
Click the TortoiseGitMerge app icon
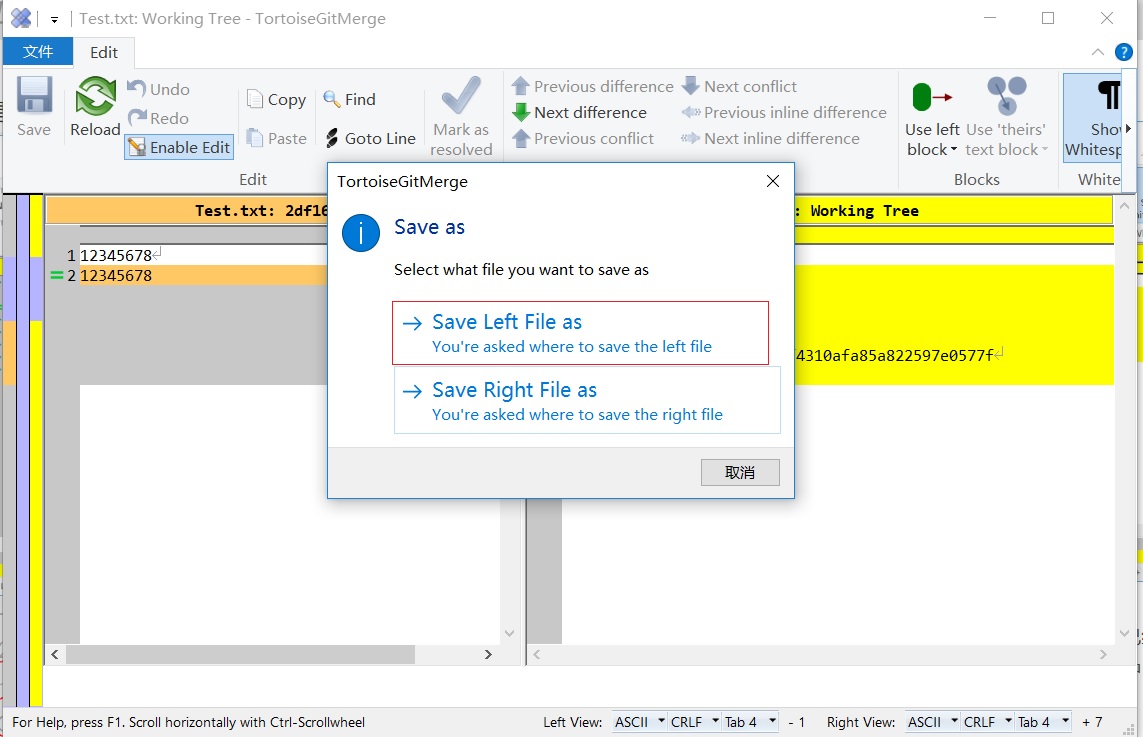pos(21,18)
